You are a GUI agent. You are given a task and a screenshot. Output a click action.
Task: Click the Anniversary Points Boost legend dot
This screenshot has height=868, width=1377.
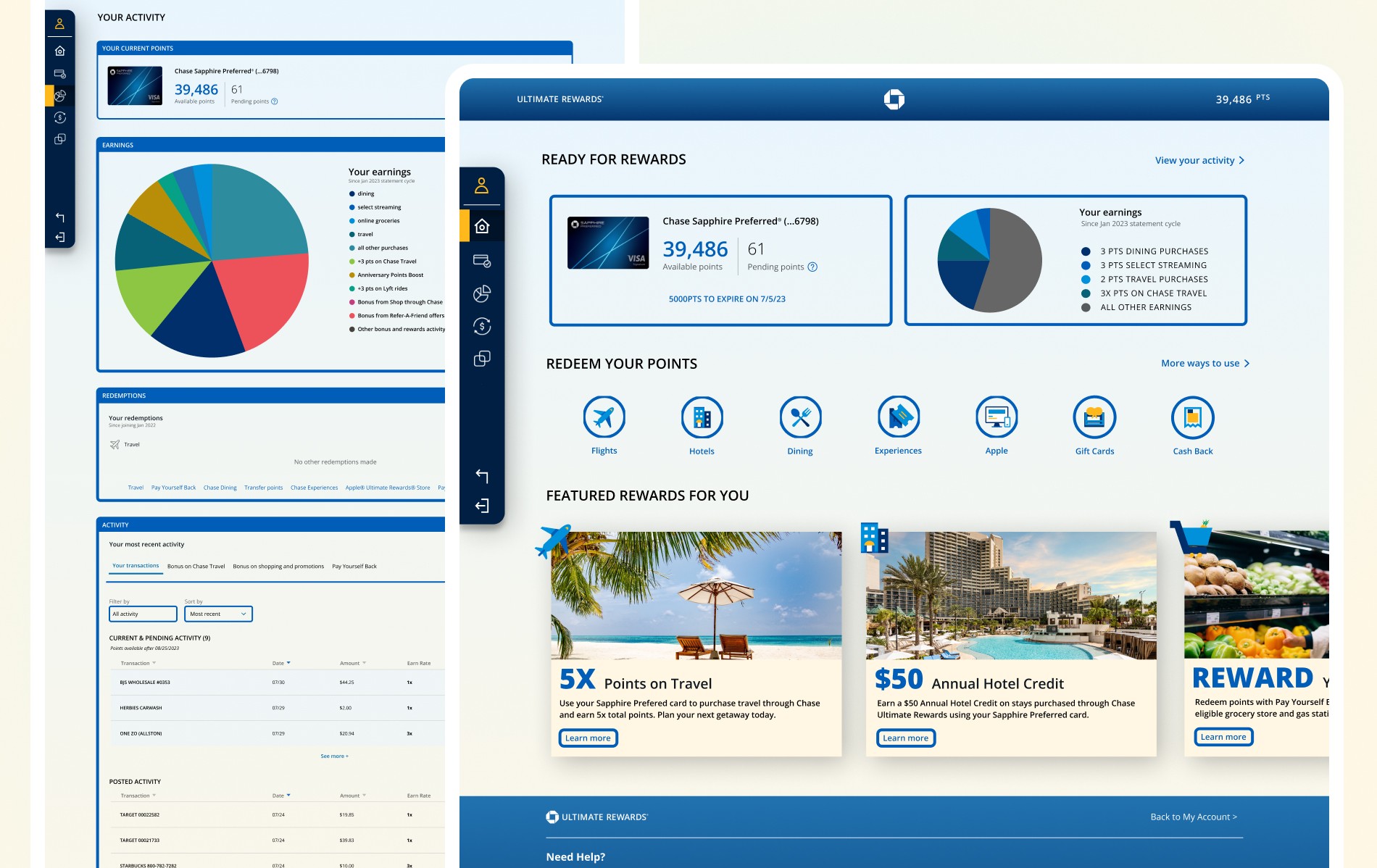point(352,275)
